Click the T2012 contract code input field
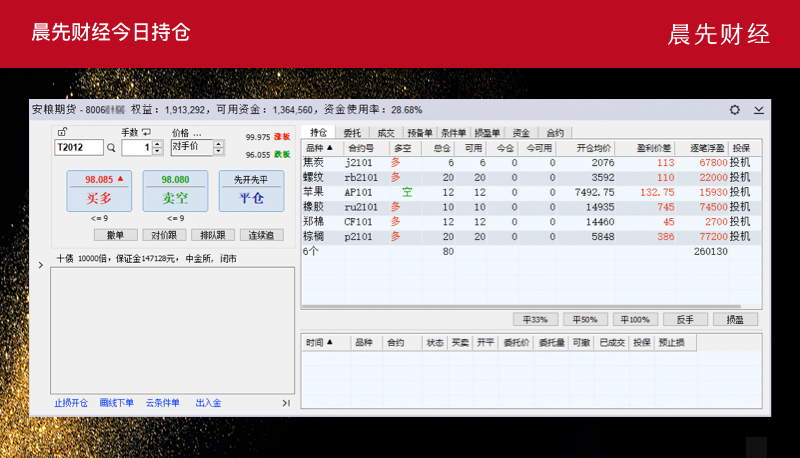The width and height of the screenshot is (800, 458). pyautogui.click(x=78, y=148)
